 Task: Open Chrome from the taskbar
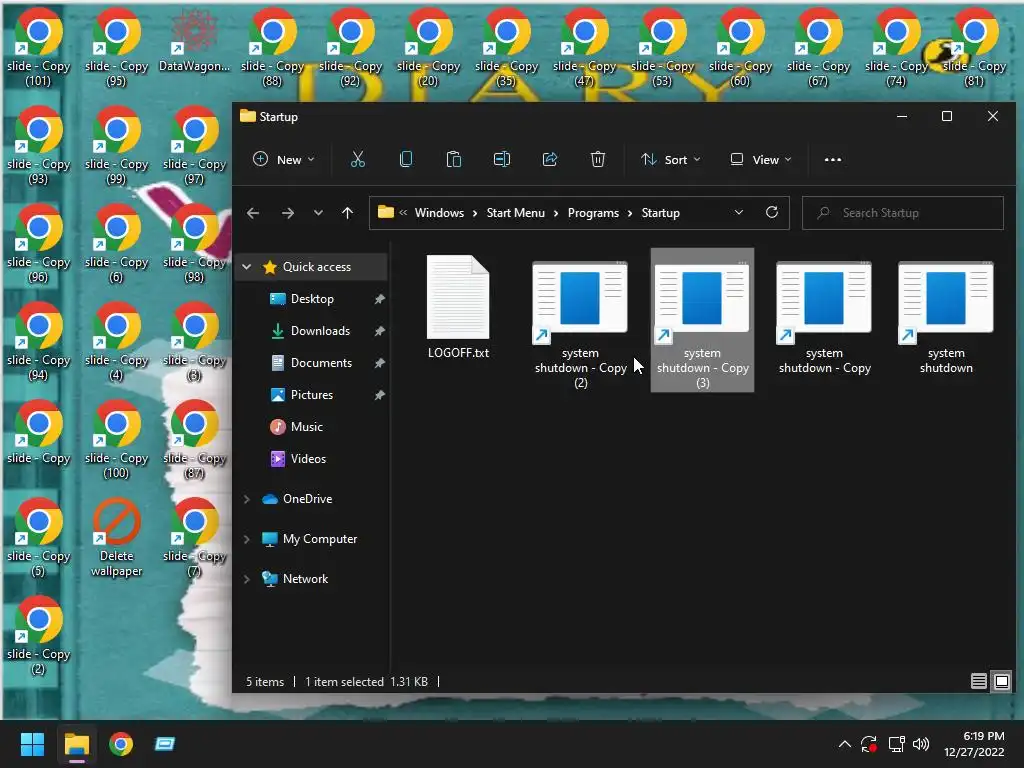(x=121, y=744)
